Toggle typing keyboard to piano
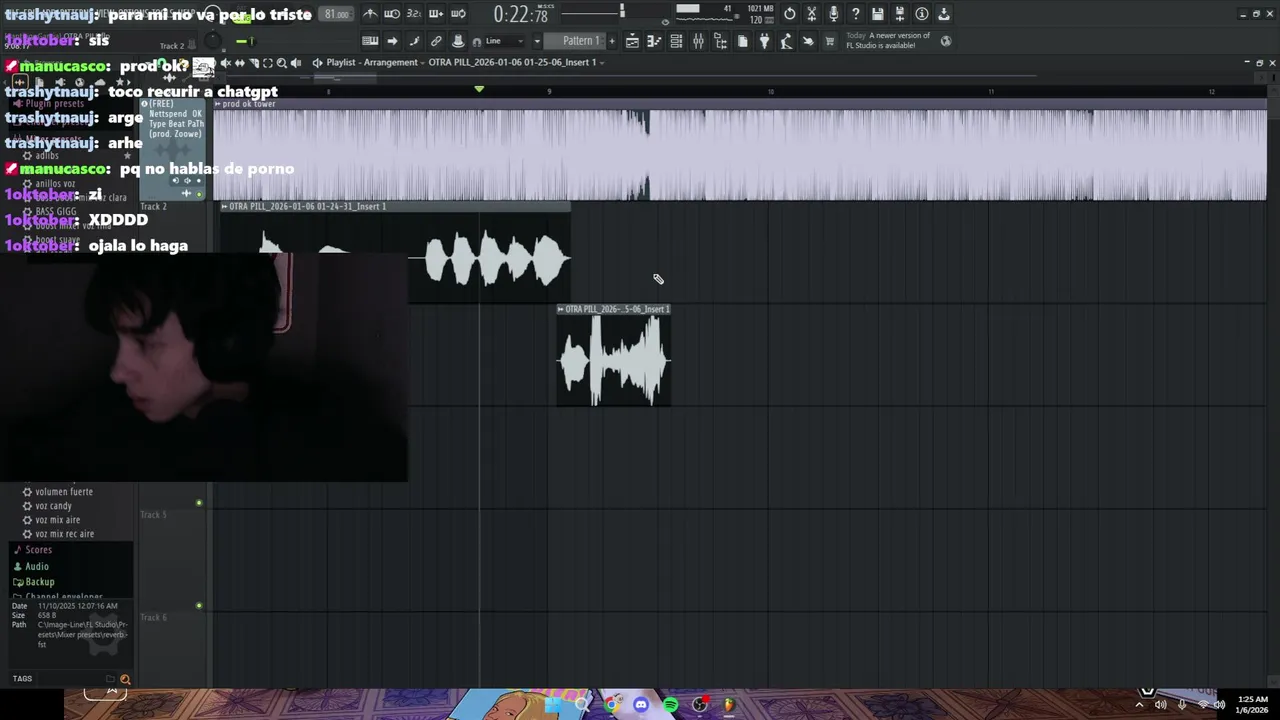Screen dimensions: 1280x720 (370, 41)
